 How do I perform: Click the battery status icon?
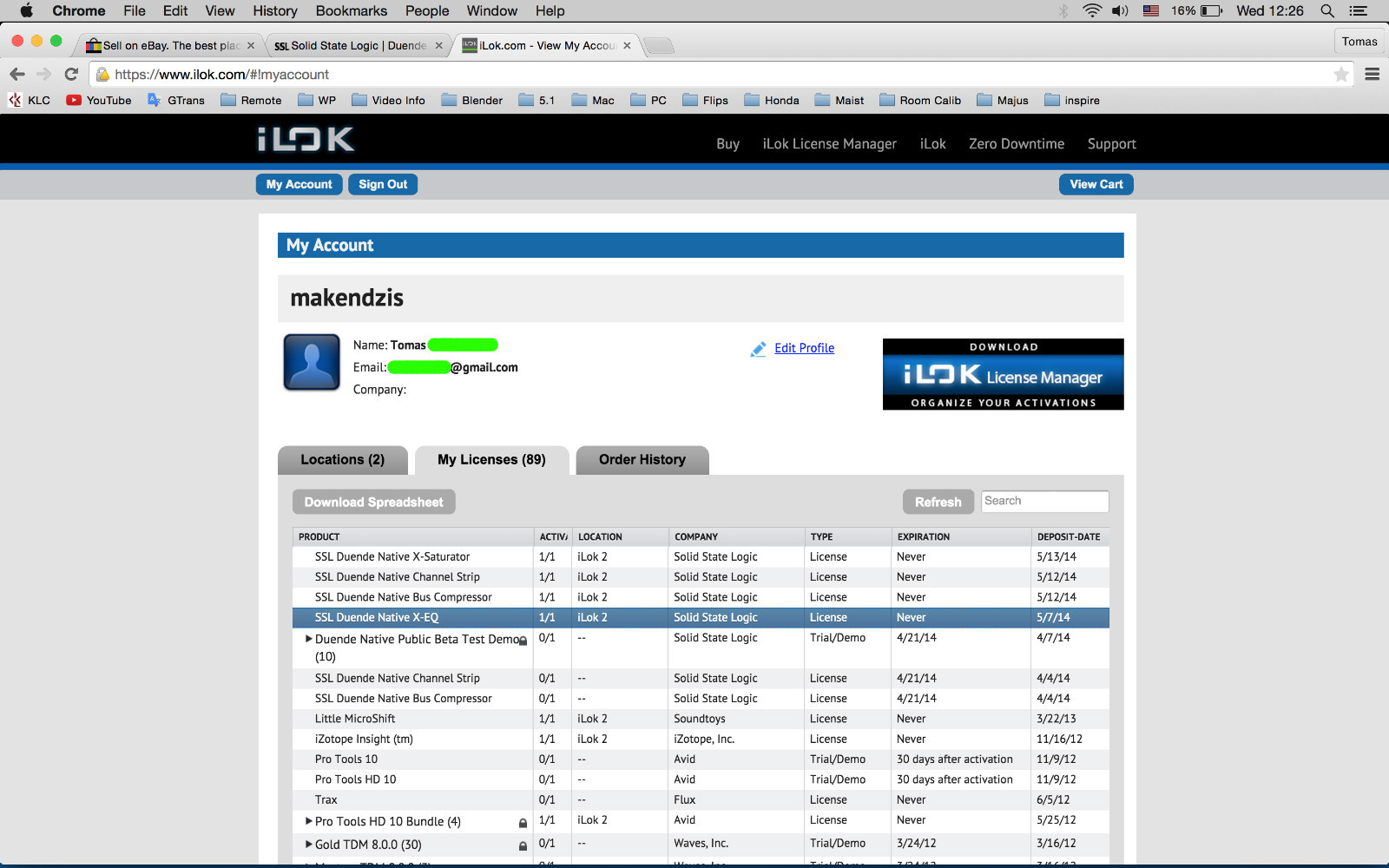[1211, 10]
